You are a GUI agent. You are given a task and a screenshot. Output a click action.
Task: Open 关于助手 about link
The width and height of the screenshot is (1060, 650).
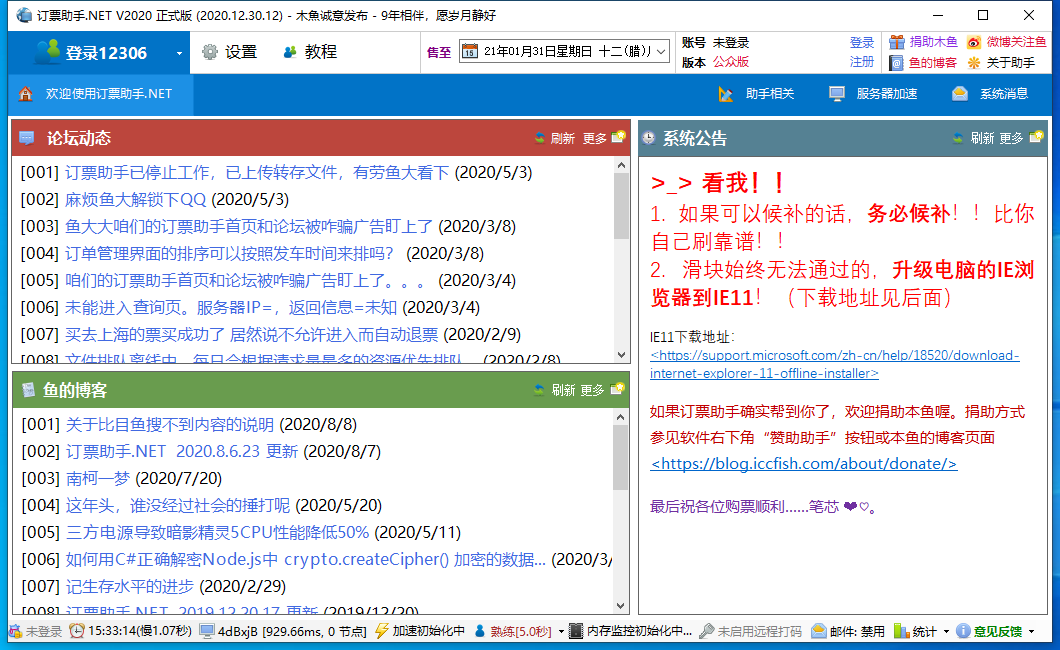click(1011, 63)
